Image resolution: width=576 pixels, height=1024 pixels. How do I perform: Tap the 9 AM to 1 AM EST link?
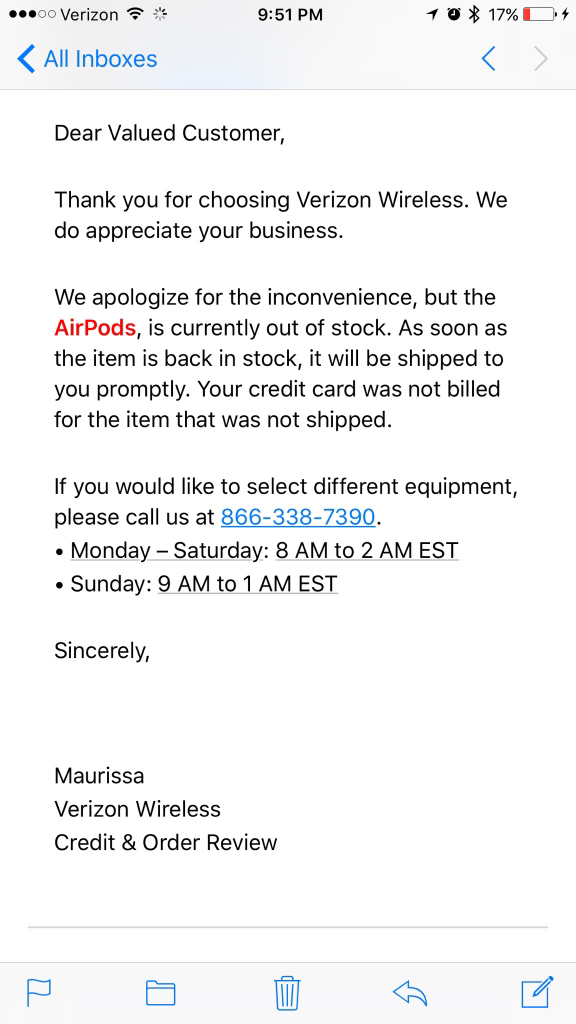[248, 583]
